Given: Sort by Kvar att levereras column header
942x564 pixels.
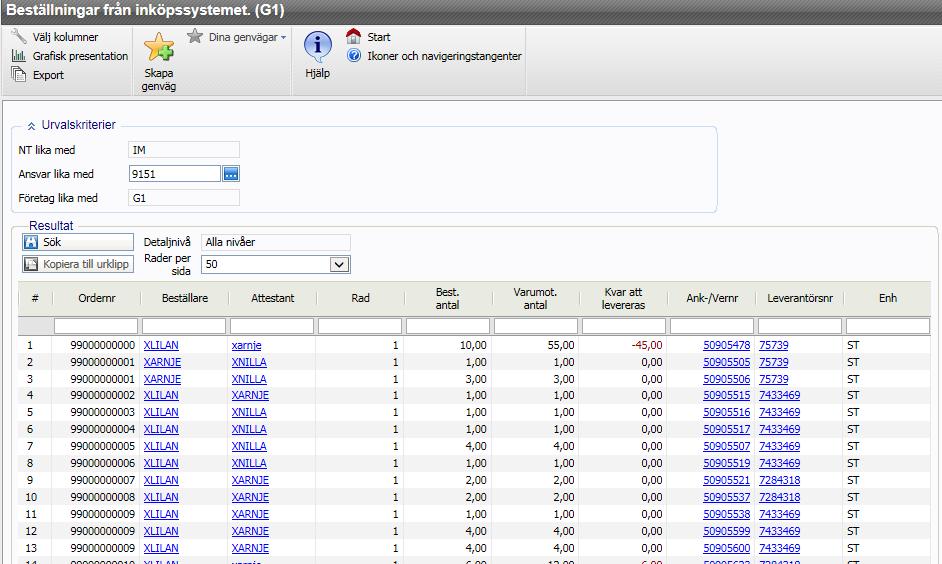Looking at the screenshot, I should click(623, 299).
